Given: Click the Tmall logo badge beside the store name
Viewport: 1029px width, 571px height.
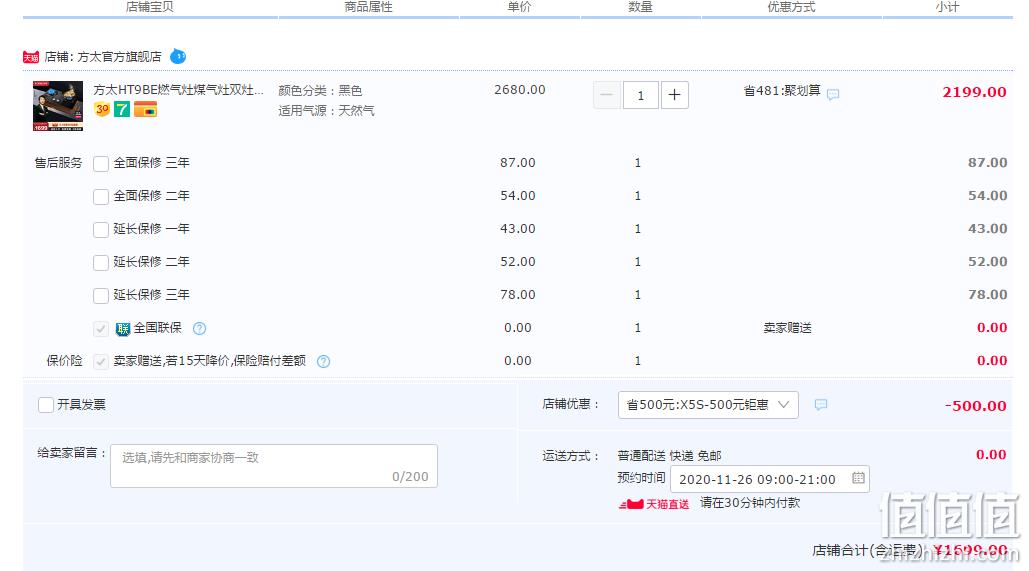Looking at the screenshot, I should [31, 57].
